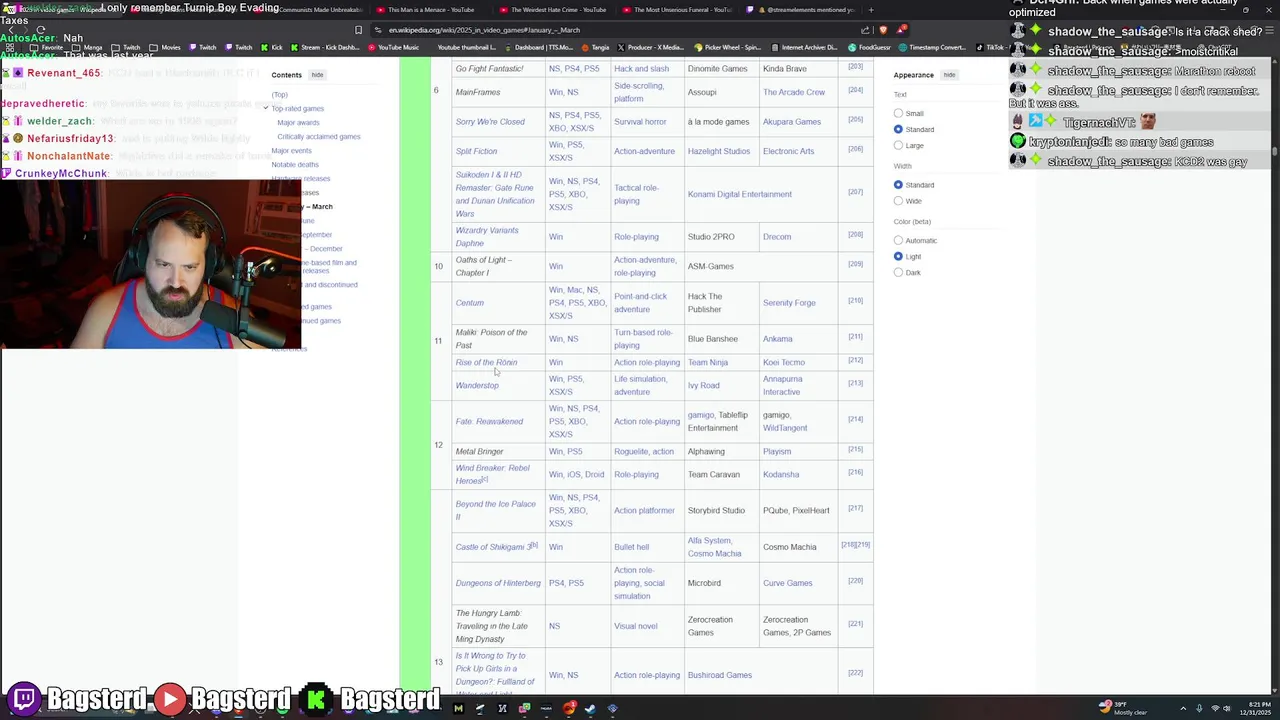The image size is (1280, 720).
Task: Open Sorry We're Closed game link
Action: [x=490, y=122]
